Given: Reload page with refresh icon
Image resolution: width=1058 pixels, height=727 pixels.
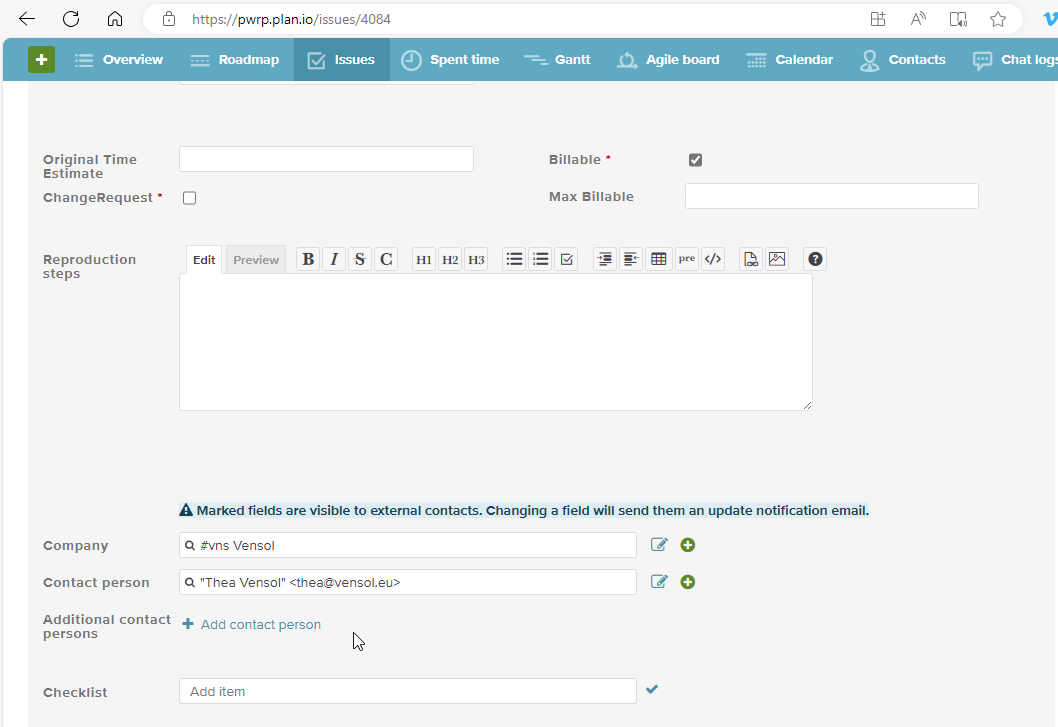Looking at the screenshot, I should click(71, 19).
